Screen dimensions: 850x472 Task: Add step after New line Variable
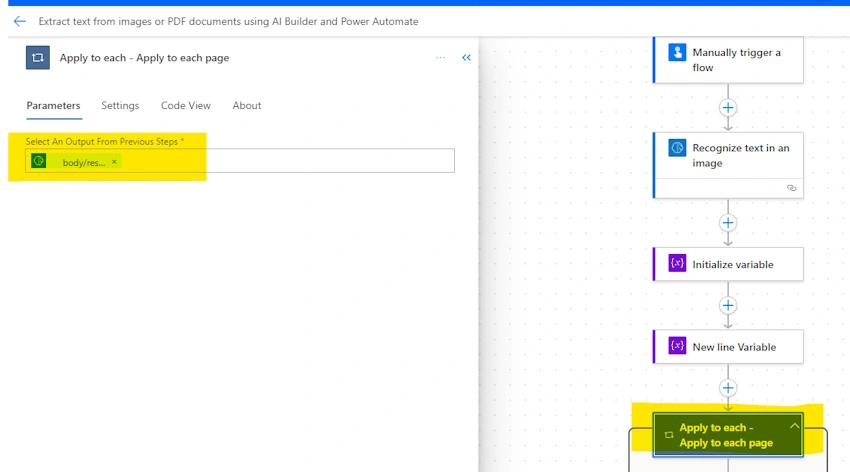click(x=728, y=387)
